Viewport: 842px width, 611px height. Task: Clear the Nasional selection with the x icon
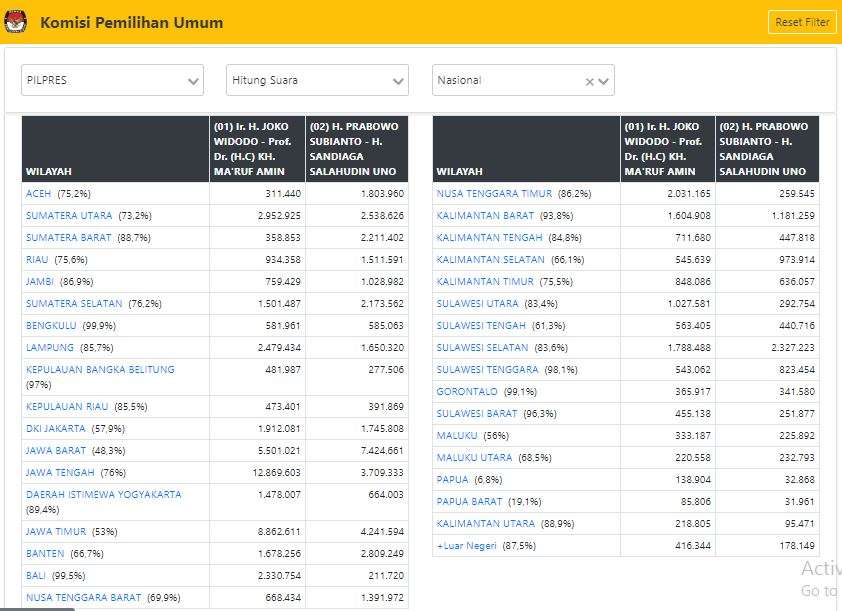pyautogui.click(x=590, y=81)
